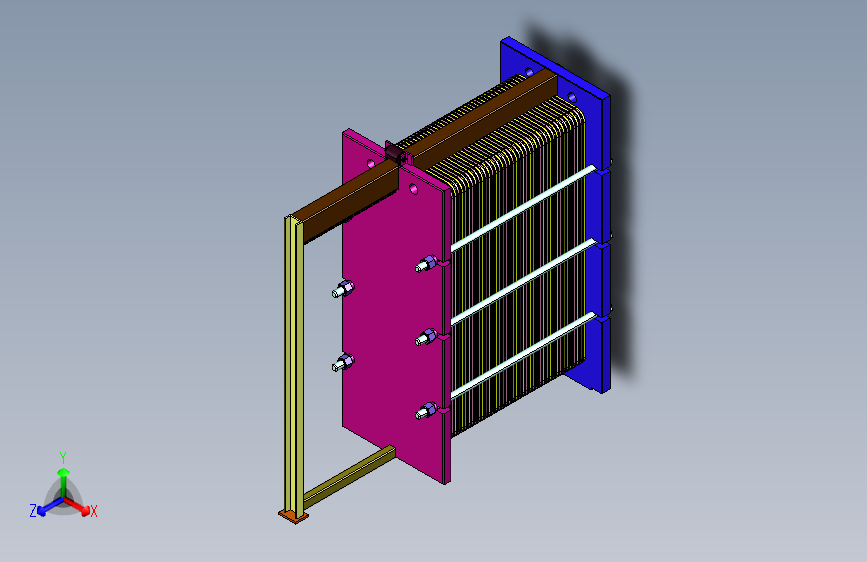Select the yellow vertical support column

pos(294,365)
